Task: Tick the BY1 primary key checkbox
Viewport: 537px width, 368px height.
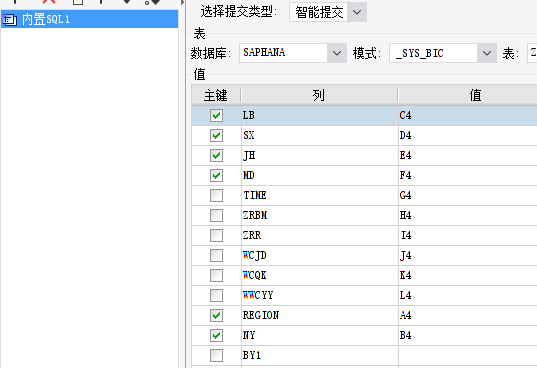Action: coord(216,355)
